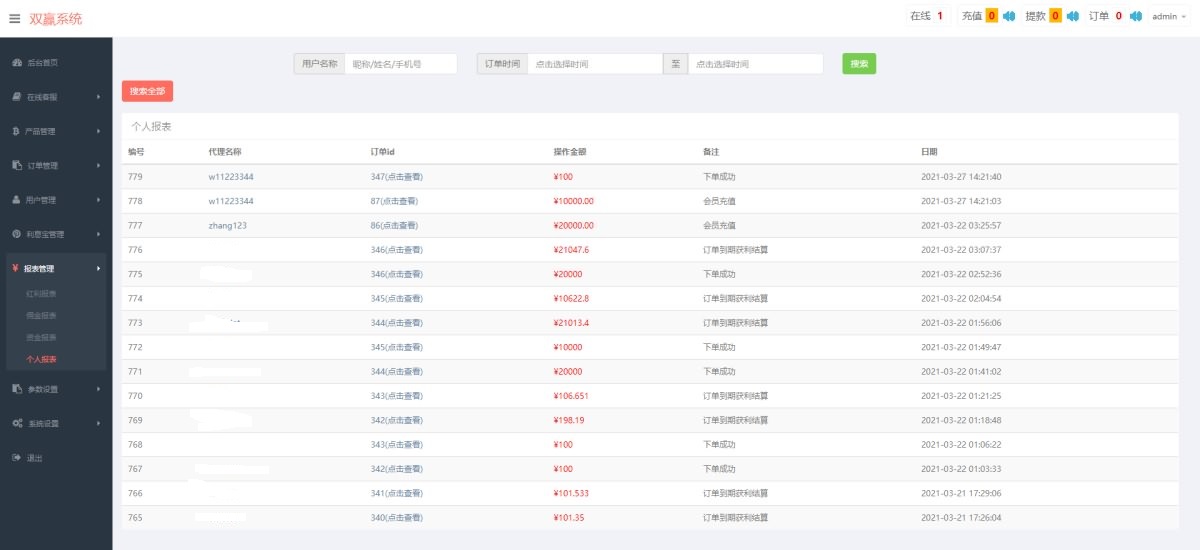The image size is (1200, 550).
Task: Open the 佣金报表 submenu item
Action: tap(41, 315)
